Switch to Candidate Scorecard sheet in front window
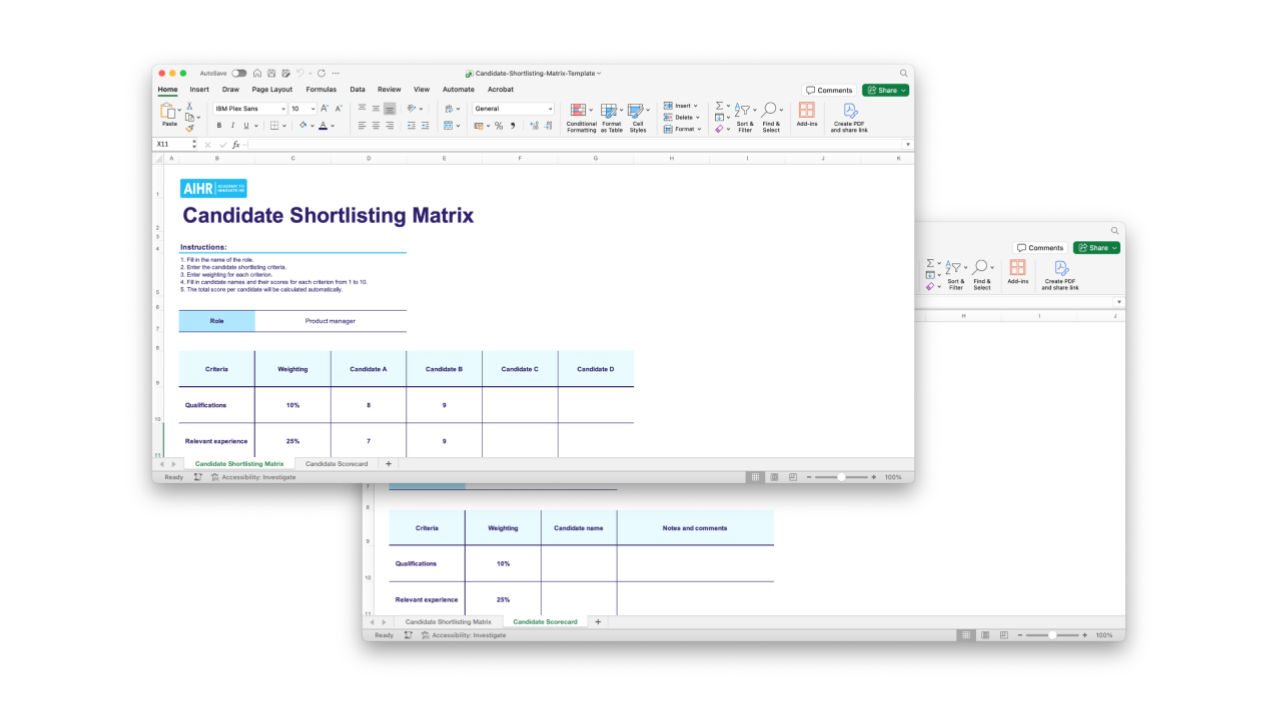This screenshot has width=1280, height=720. click(x=336, y=464)
